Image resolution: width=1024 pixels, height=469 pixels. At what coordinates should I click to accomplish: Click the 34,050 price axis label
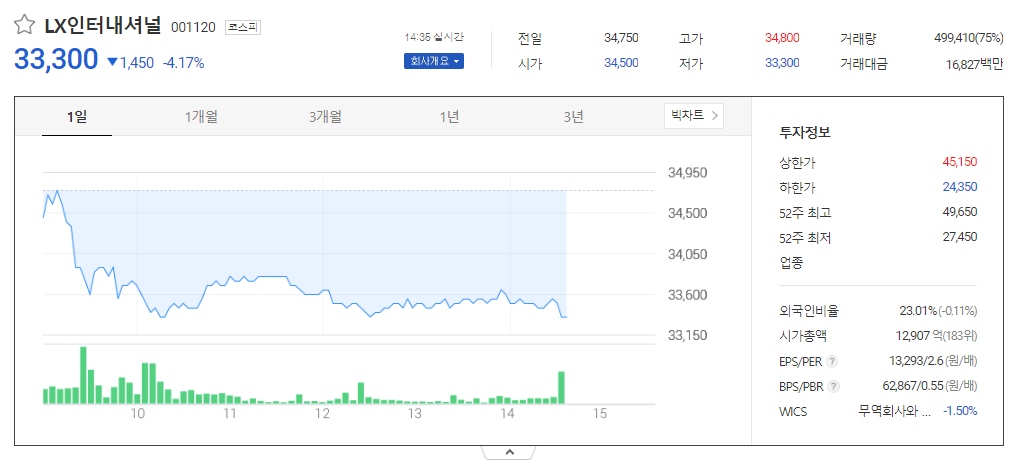pos(688,254)
